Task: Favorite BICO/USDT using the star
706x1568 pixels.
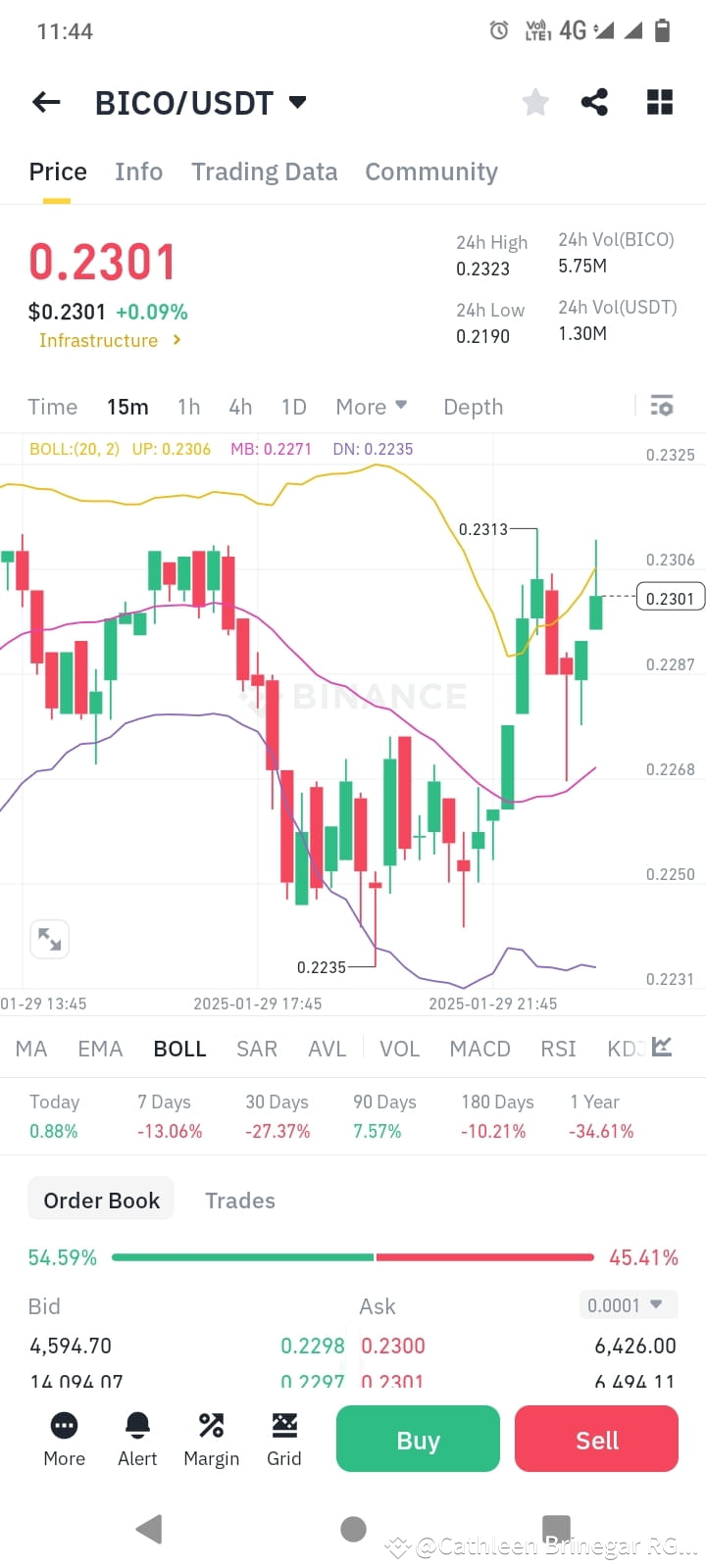Action: pyautogui.click(x=534, y=101)
